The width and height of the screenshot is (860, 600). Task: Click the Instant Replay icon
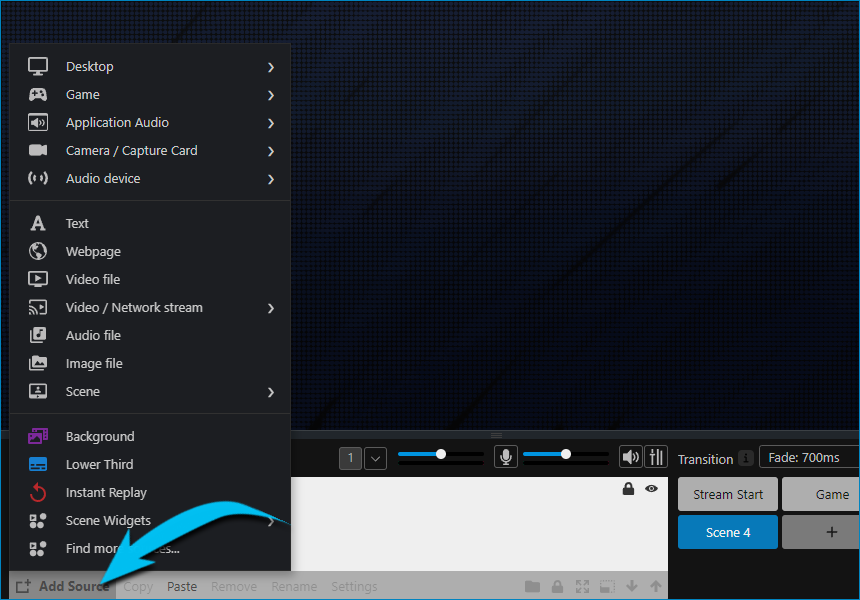38,492
